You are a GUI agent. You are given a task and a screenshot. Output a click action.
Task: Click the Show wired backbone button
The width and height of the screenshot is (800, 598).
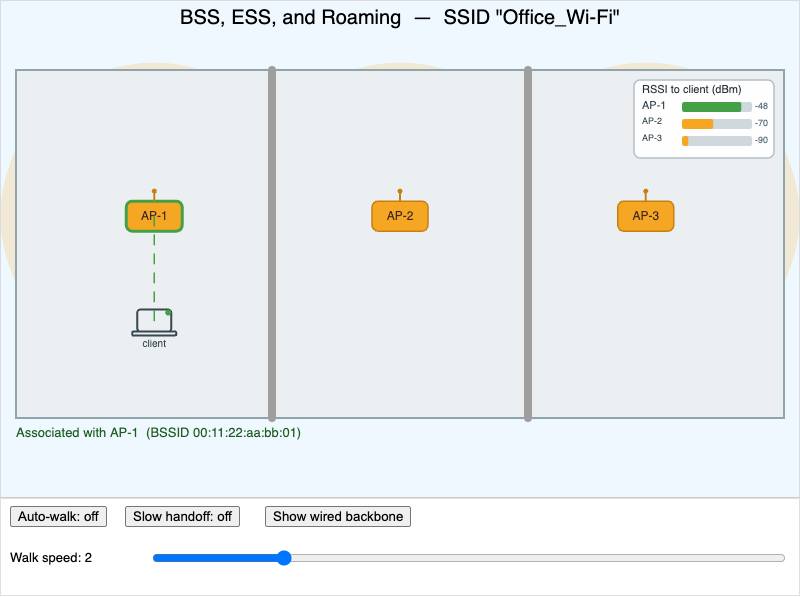click(x=338, y=516)
